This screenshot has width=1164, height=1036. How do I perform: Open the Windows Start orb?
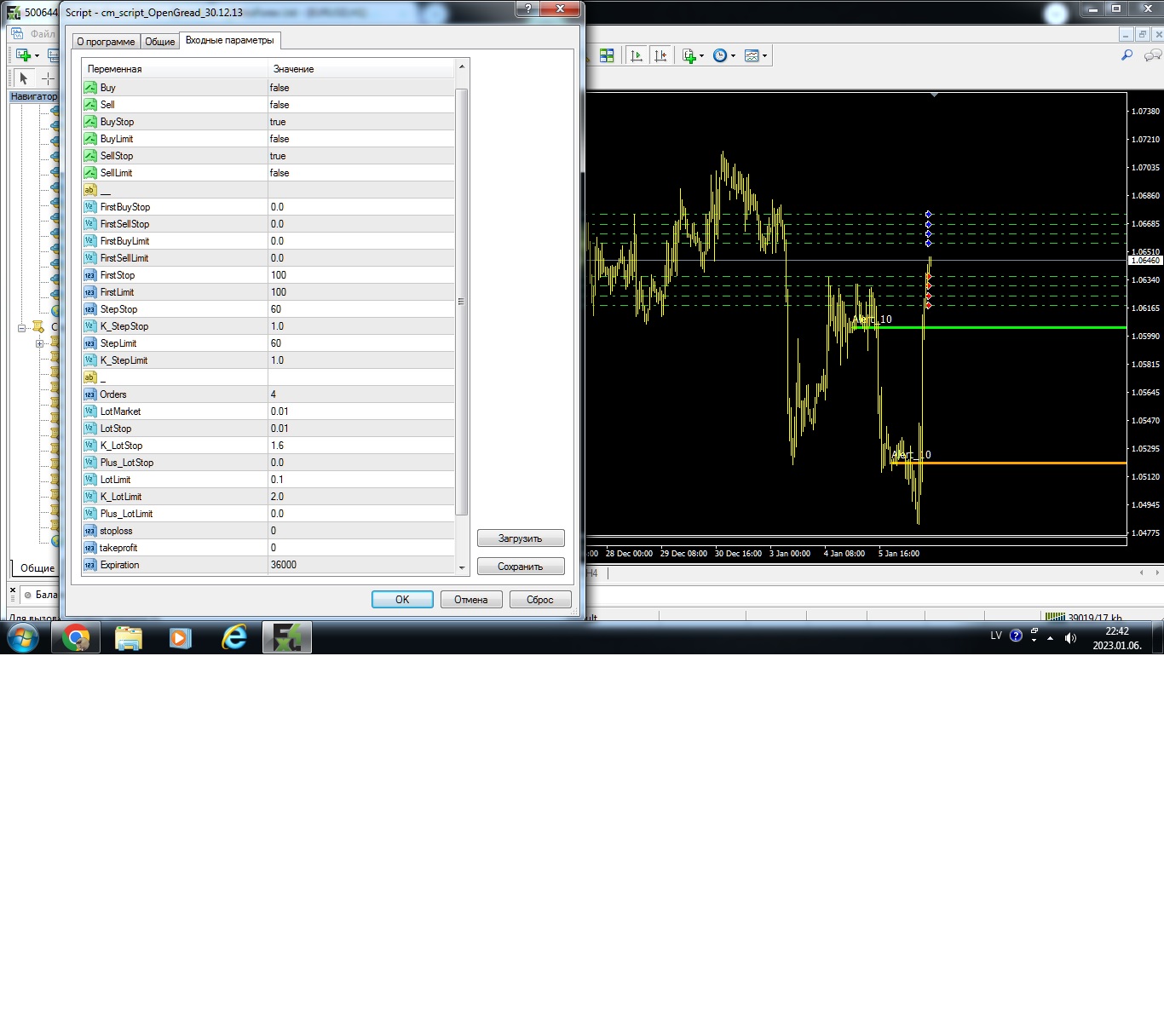tap(23, 637)
